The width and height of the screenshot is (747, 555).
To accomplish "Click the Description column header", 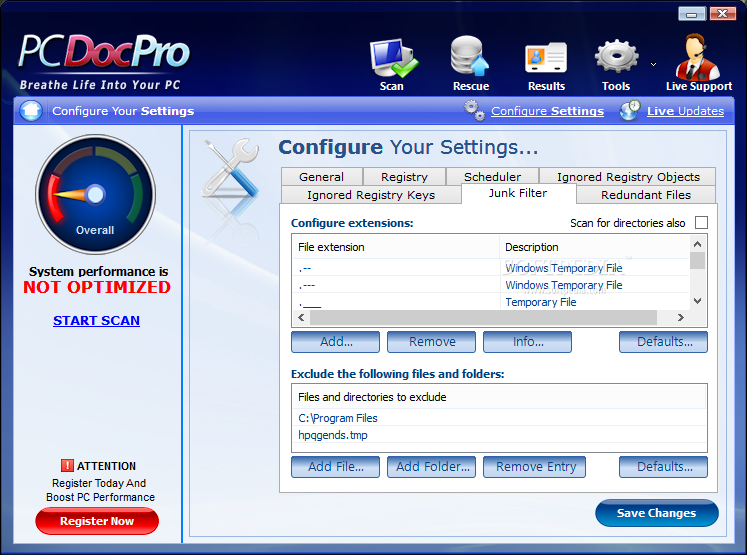I will pos(595,247).
